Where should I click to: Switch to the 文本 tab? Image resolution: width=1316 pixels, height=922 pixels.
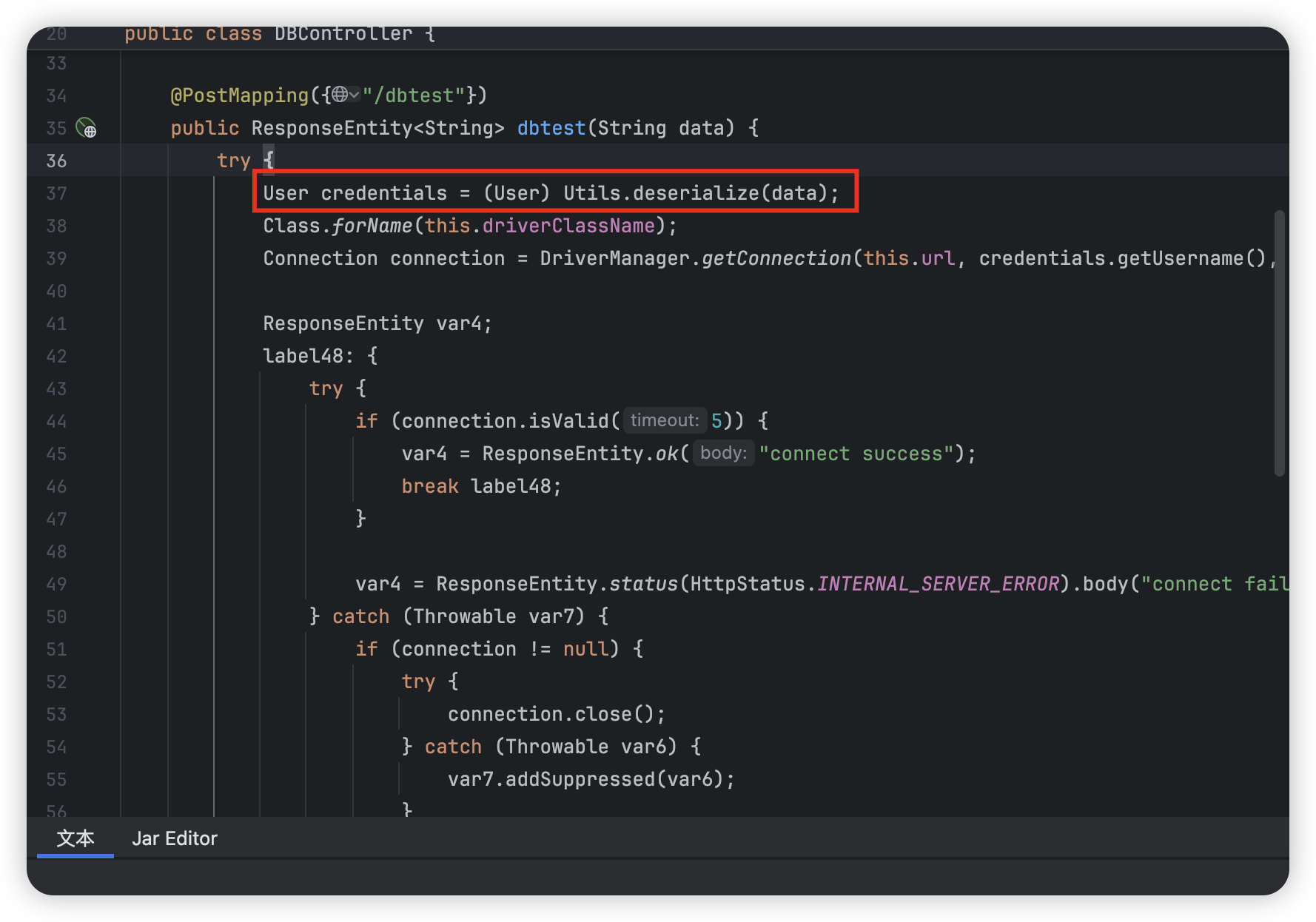pos(75,838)
